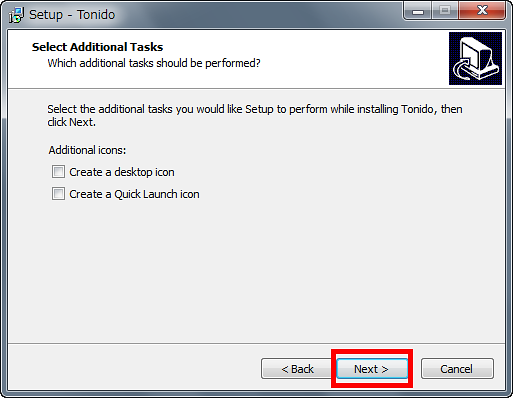Click the "Additional icons:" group label
The height and width of the screenshot is (398, 513).
point(87,150)
